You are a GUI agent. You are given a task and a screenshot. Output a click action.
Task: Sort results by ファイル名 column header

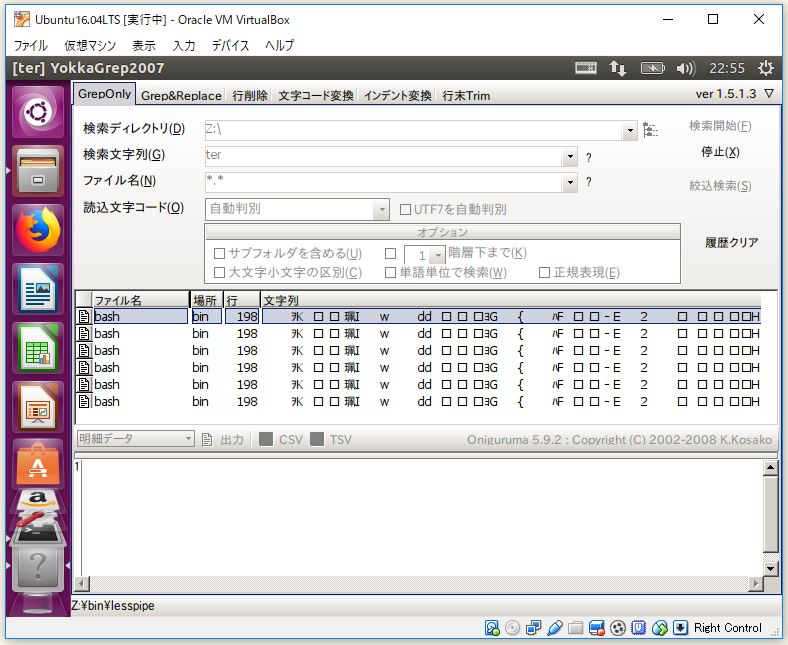[140, 300]
